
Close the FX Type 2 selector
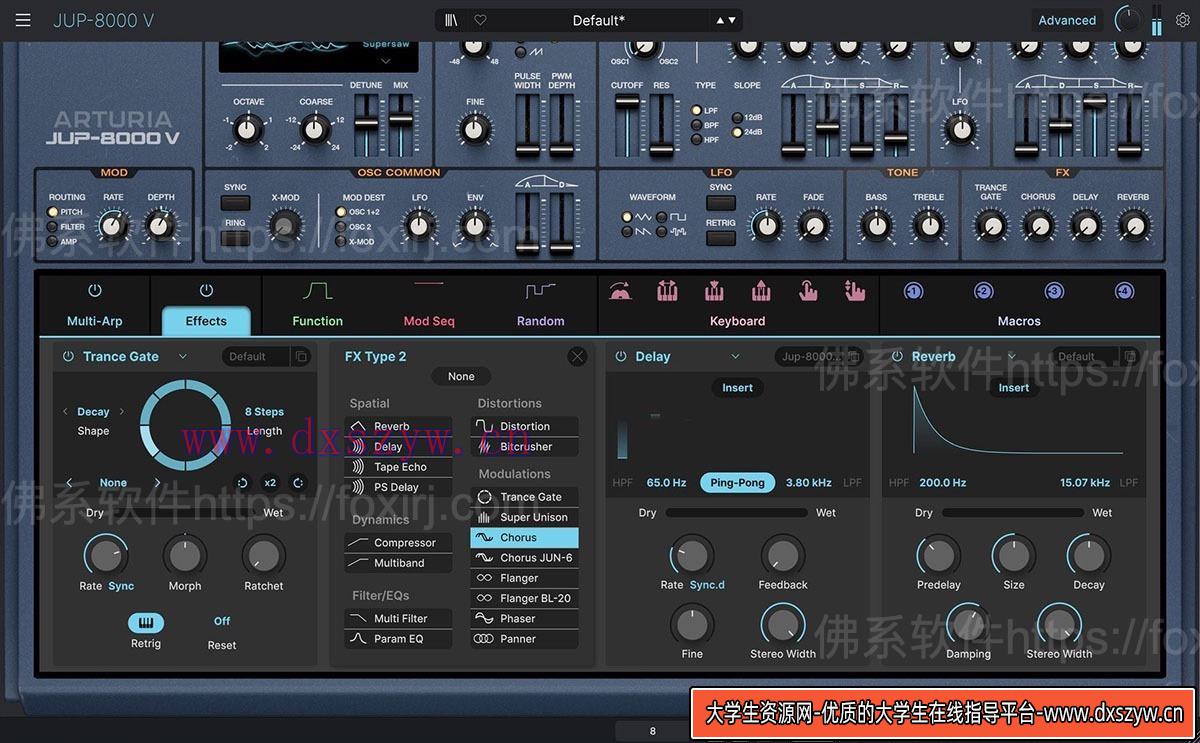577,356
